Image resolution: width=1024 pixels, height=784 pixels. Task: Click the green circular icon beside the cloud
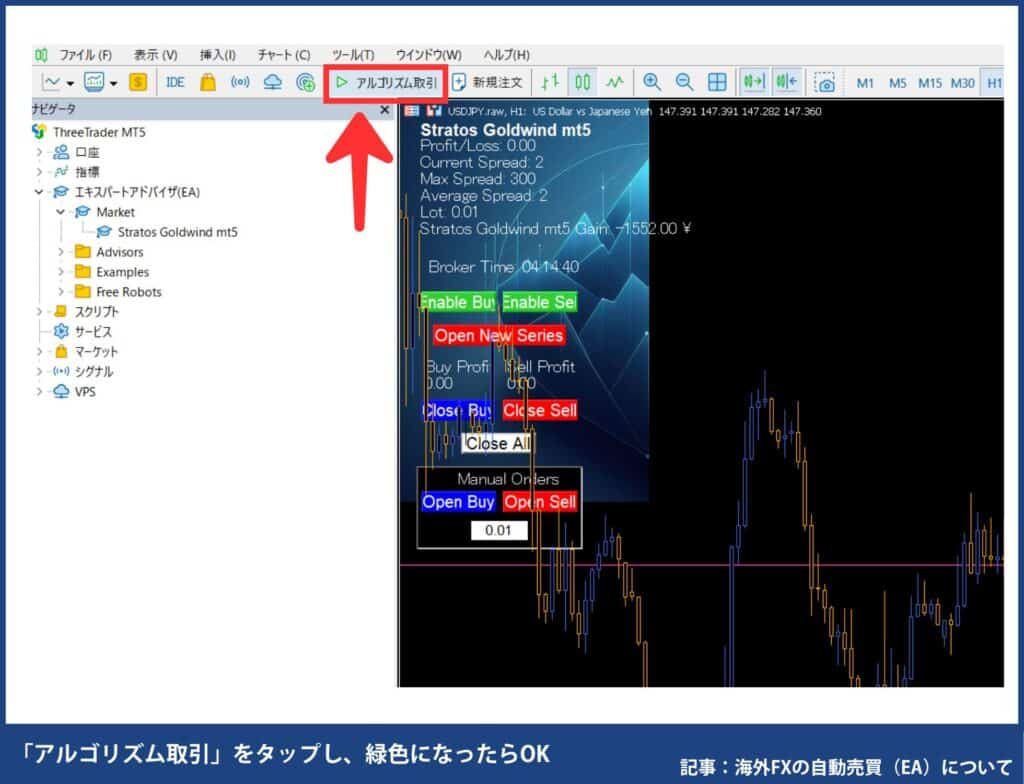click(306, 82)
